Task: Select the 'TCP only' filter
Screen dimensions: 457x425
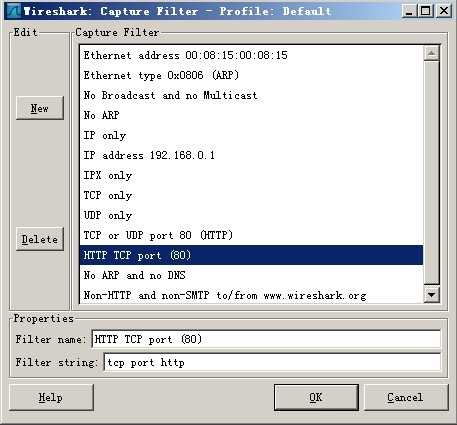Action: [x=251, y=195]
